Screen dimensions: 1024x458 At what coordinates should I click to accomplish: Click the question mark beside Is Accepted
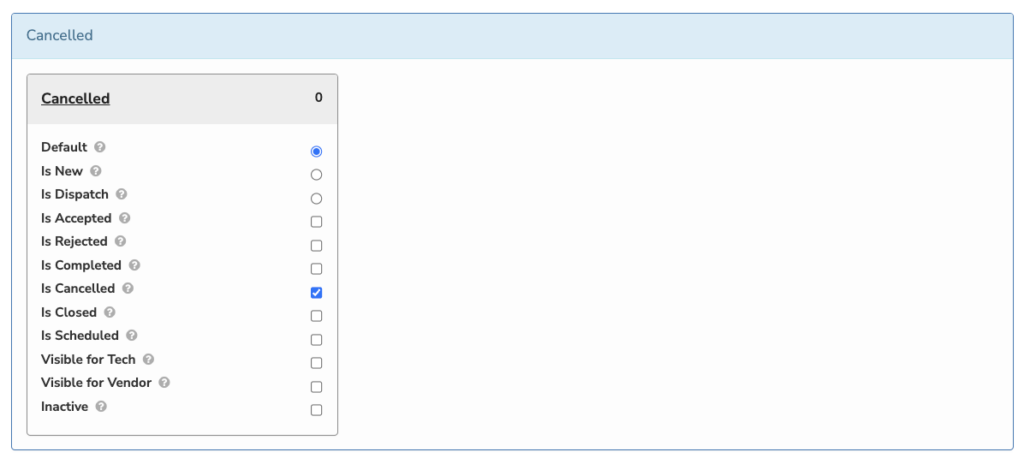[125, 218]
